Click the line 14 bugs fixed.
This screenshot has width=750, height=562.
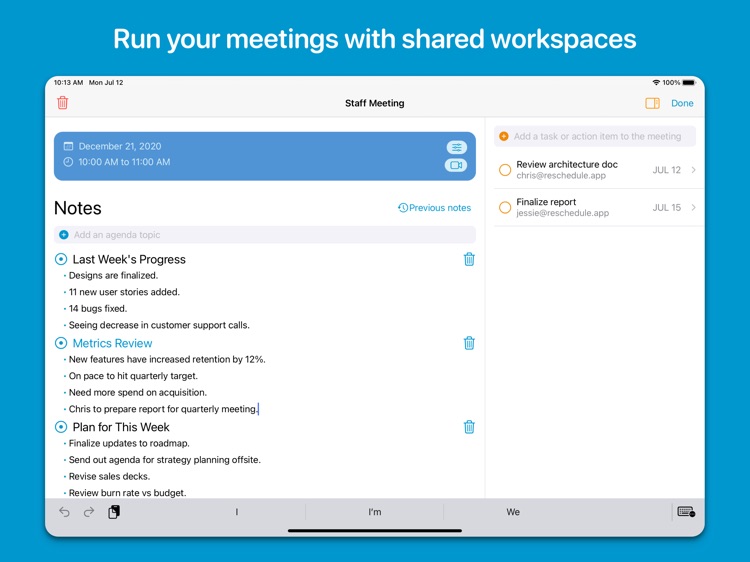(x=98, y=309)
